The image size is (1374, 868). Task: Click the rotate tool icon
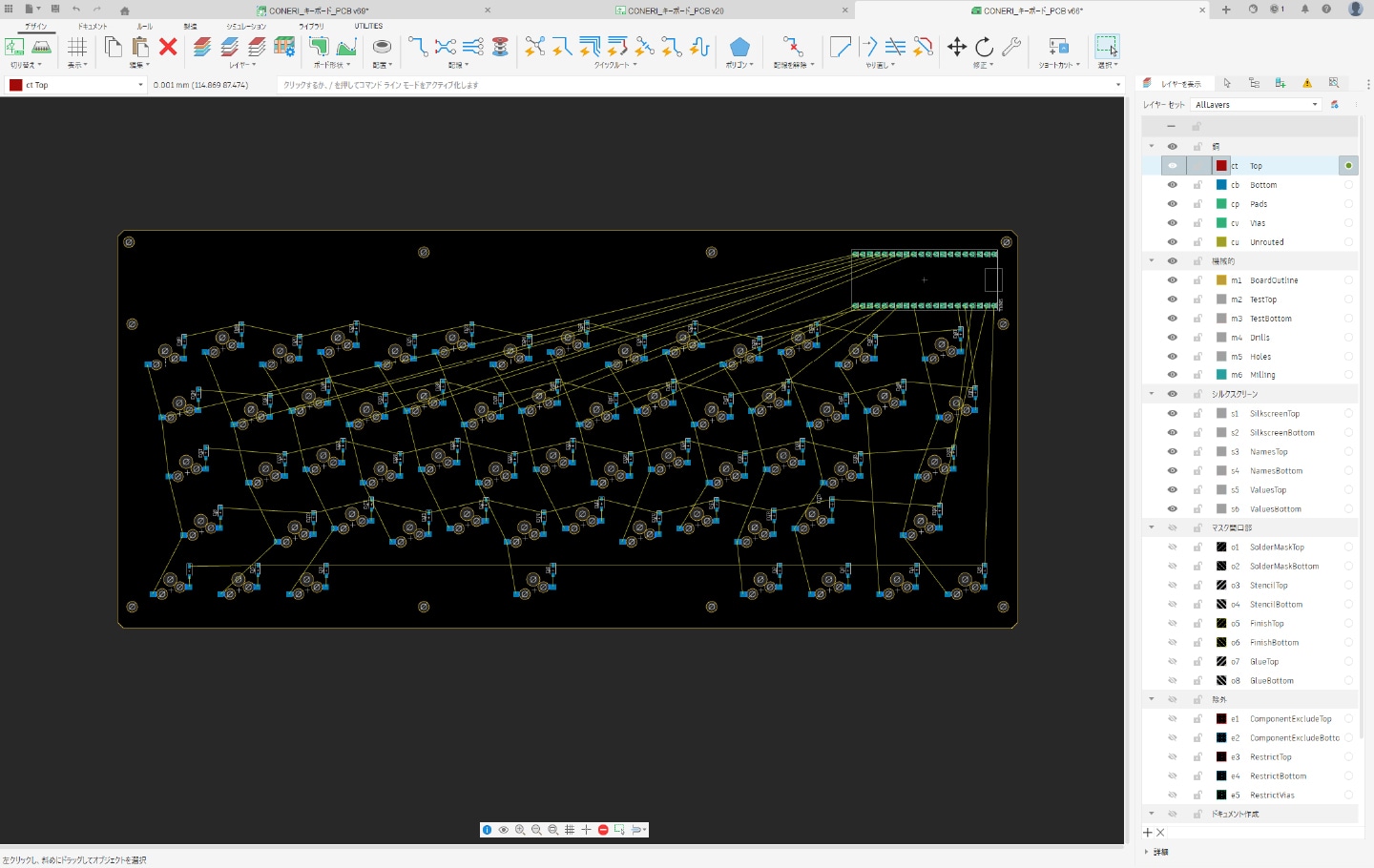click(x=984, y=47)
